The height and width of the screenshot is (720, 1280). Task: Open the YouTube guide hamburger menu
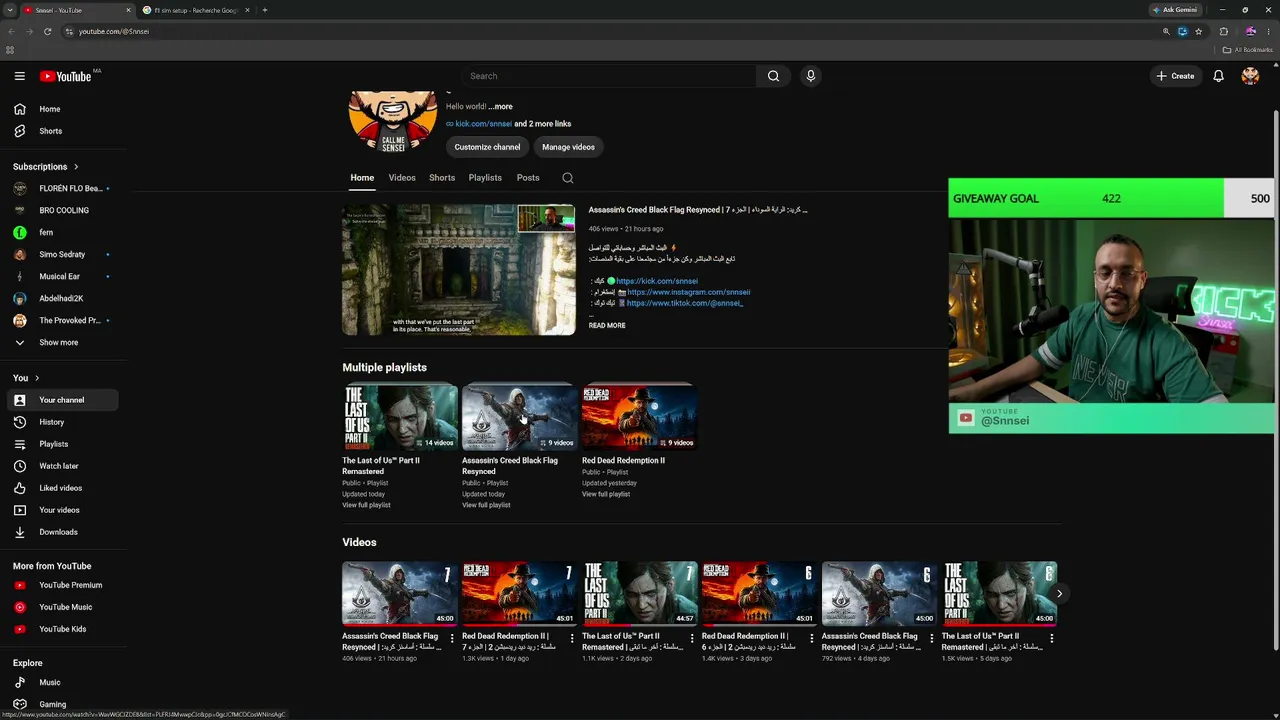(19, 76)
